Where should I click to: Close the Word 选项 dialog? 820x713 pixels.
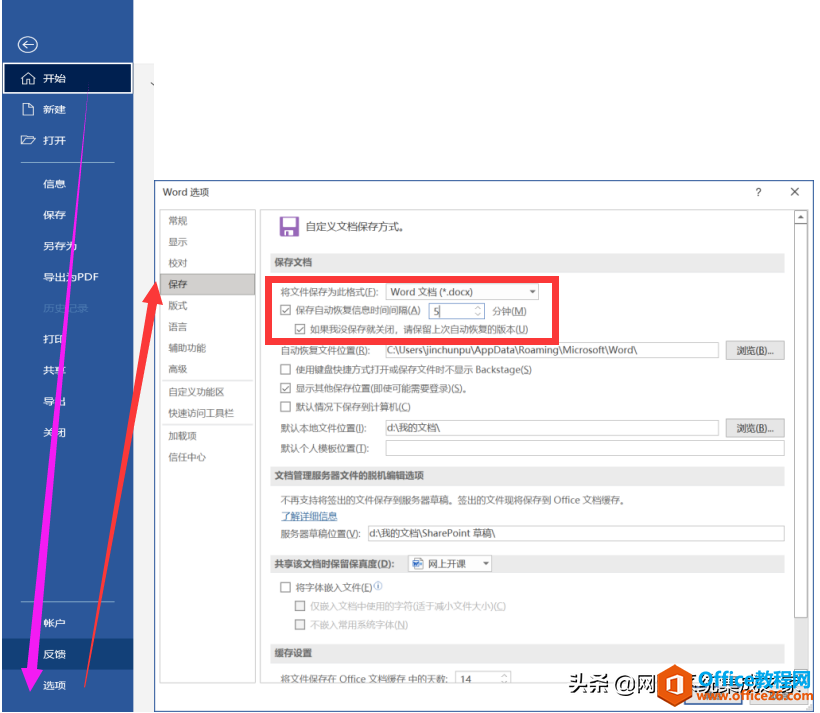pos(795,192)
